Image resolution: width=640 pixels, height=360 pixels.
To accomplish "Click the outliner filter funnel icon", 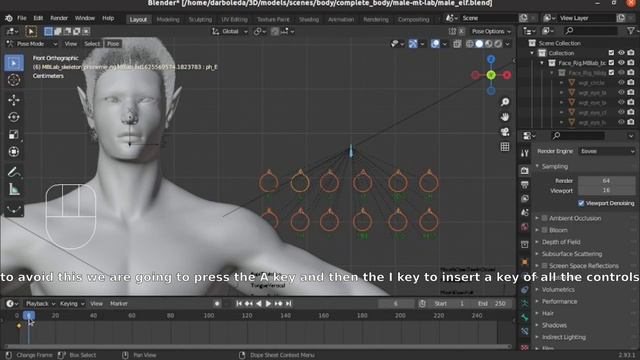I will pos(631,31).
